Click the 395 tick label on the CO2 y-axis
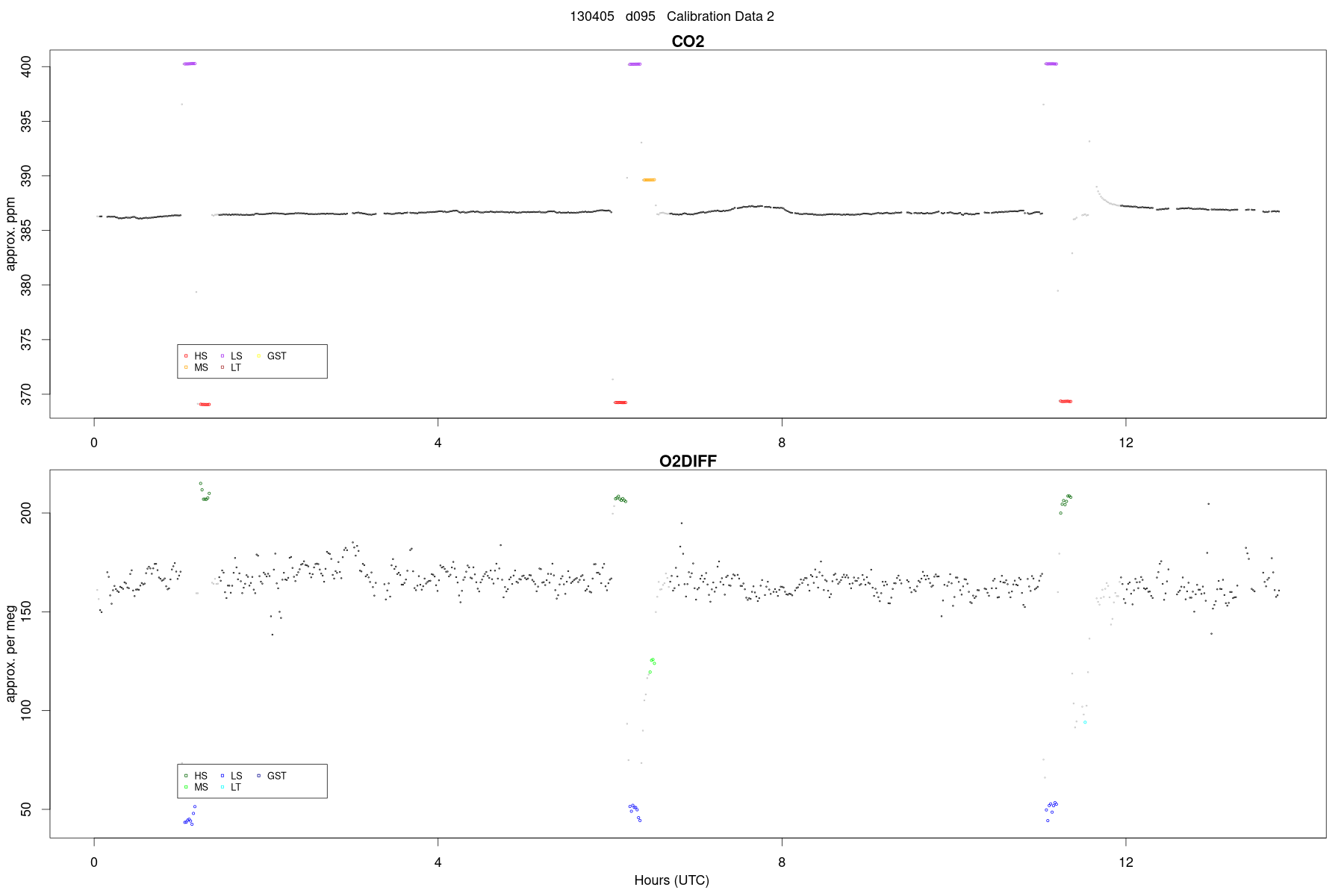This screenshot has width=1344, height=896. (26, 121)
